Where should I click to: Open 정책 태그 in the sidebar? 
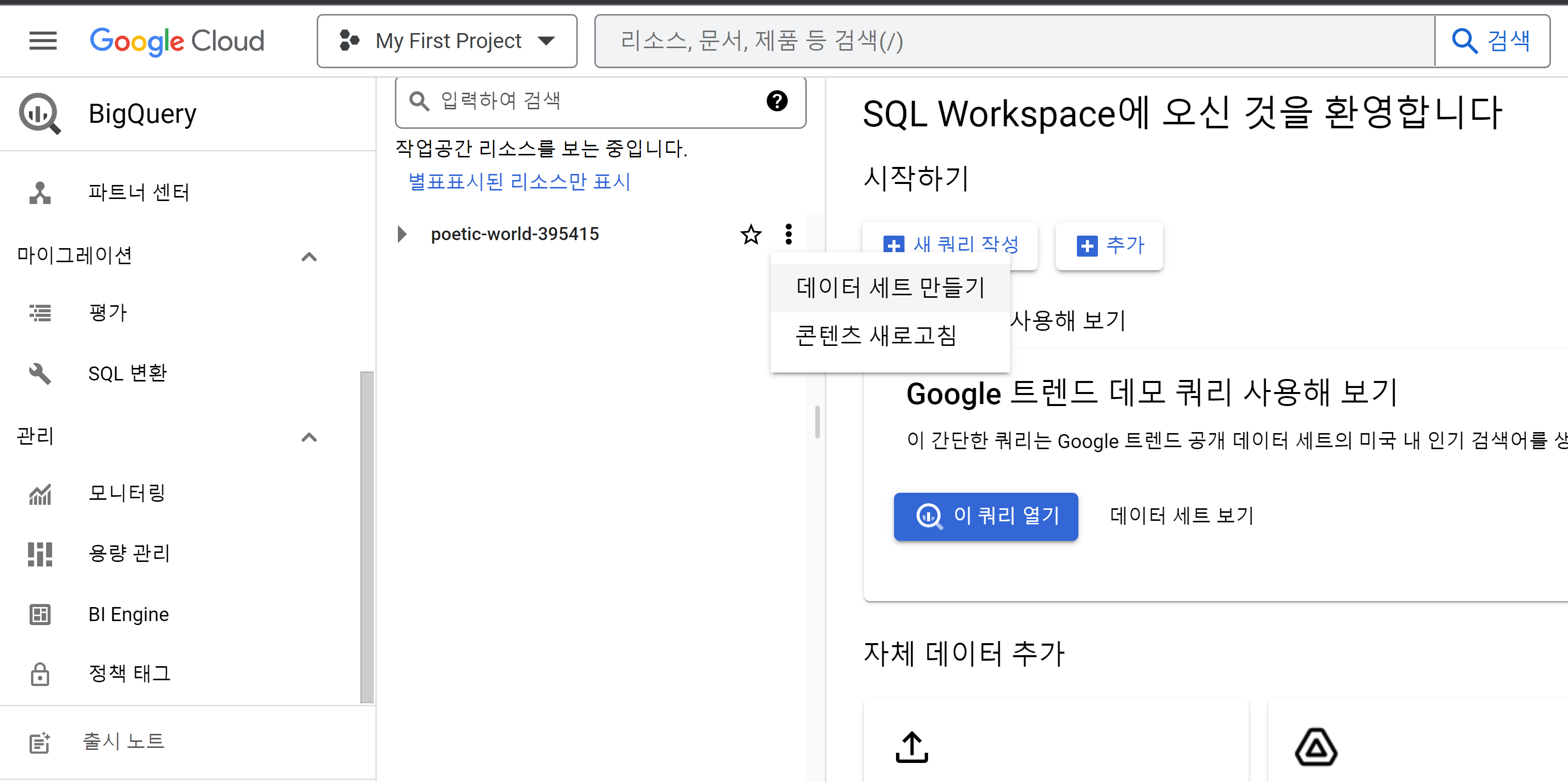[x=130, y=674]
